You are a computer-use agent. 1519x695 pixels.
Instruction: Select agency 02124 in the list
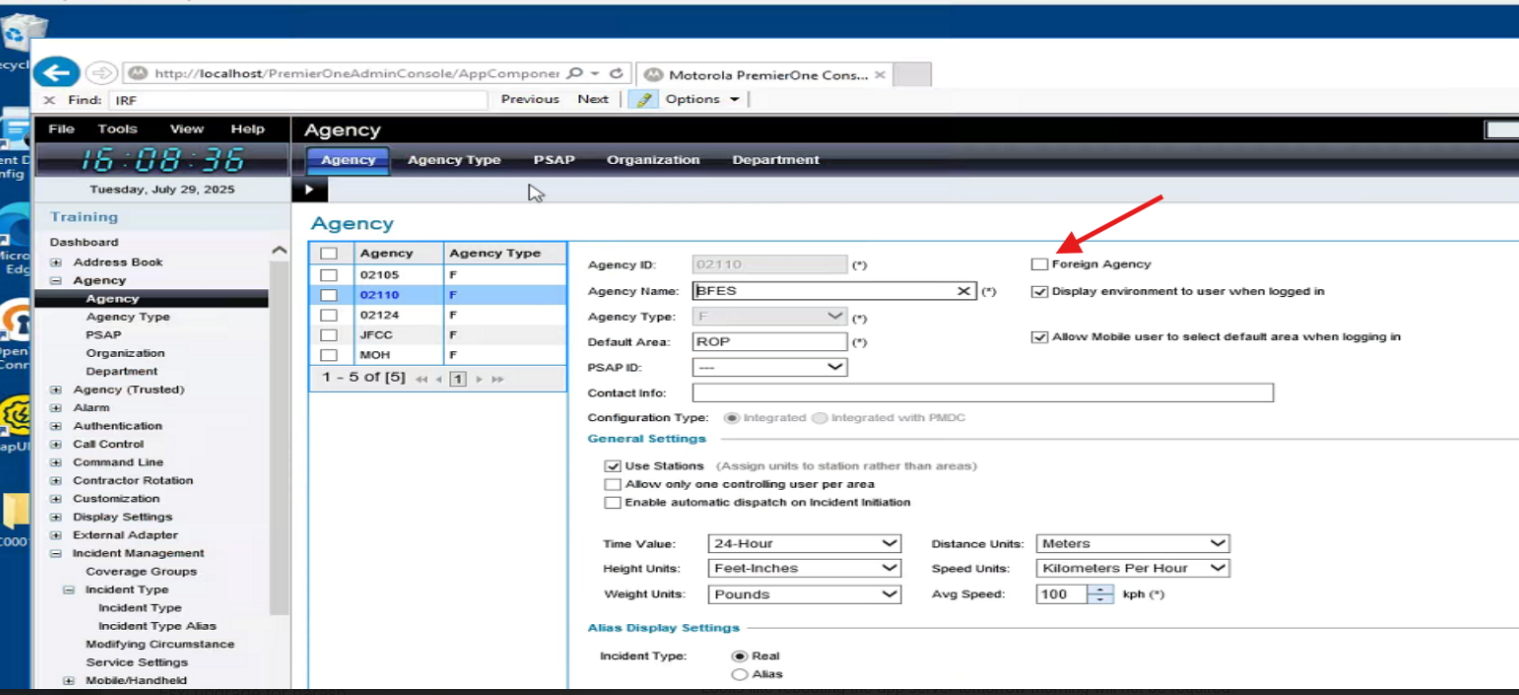(380, 315)
